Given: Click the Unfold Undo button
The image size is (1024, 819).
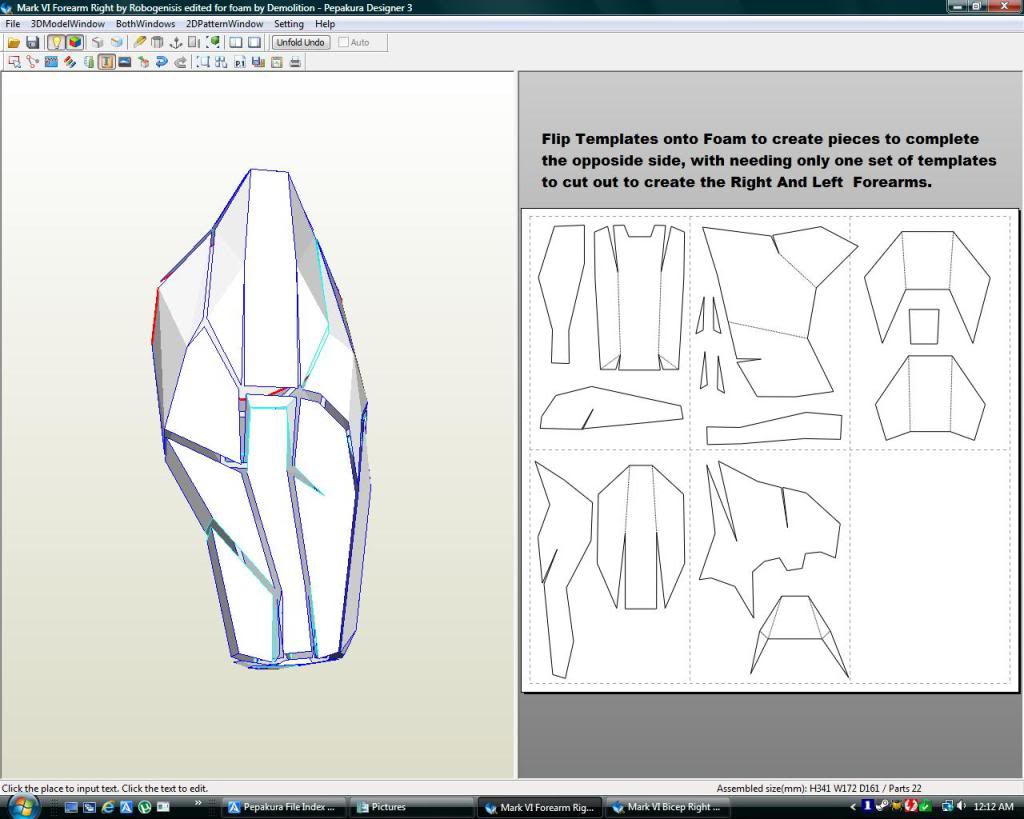Looking at the screenshot, I should click(x=300, y=42).
